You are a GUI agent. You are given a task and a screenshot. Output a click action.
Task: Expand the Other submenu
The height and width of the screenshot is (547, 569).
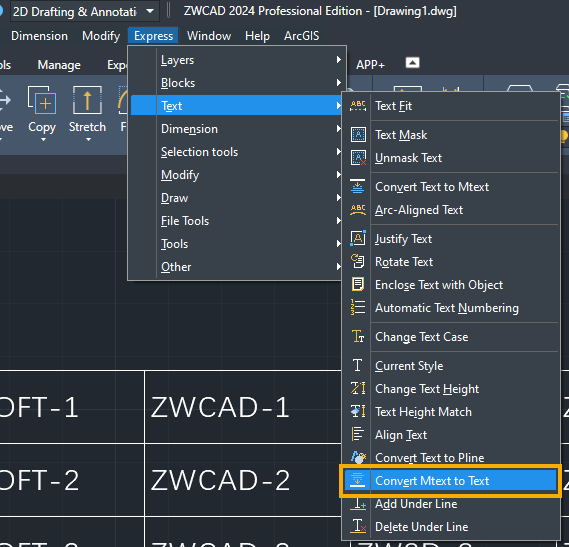[x=236, y=267]
